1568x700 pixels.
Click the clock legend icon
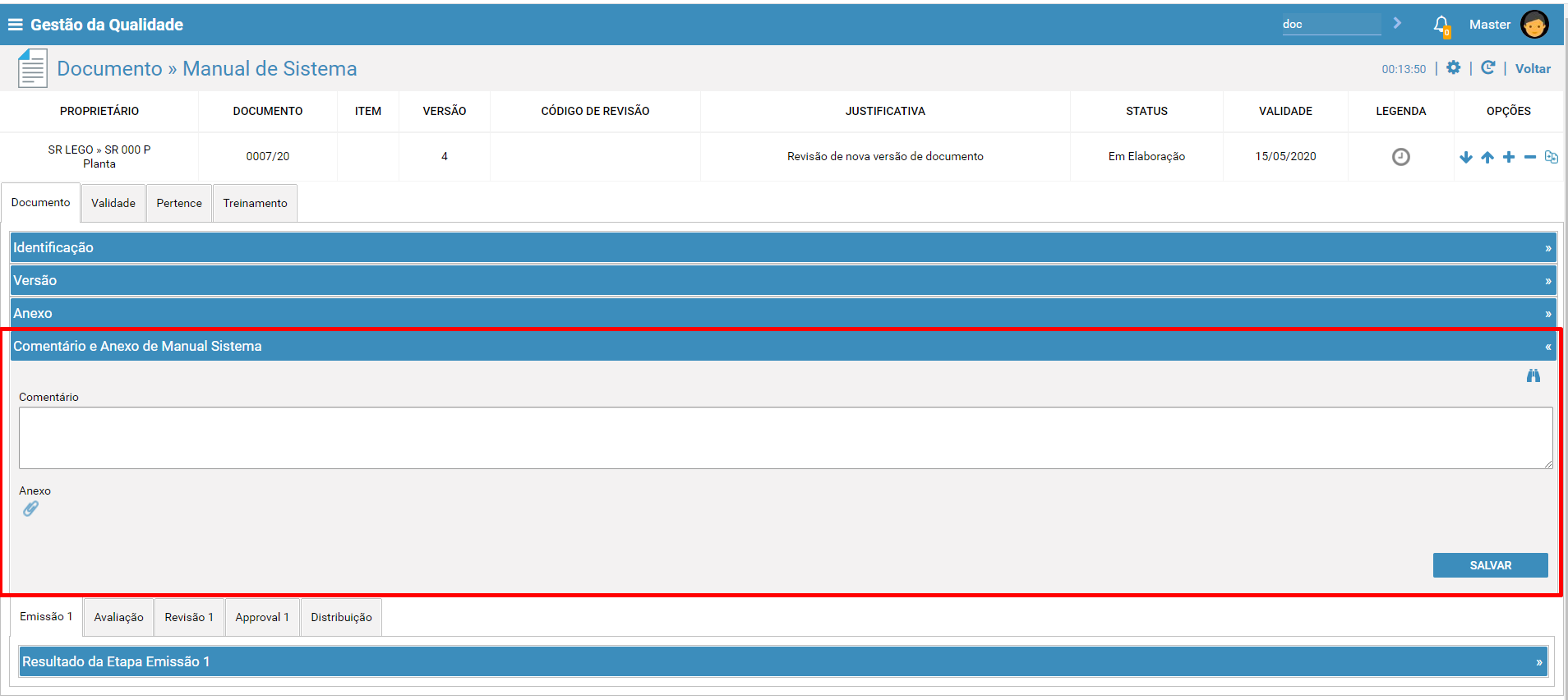pyautogui.click(x=1401, y=157)
